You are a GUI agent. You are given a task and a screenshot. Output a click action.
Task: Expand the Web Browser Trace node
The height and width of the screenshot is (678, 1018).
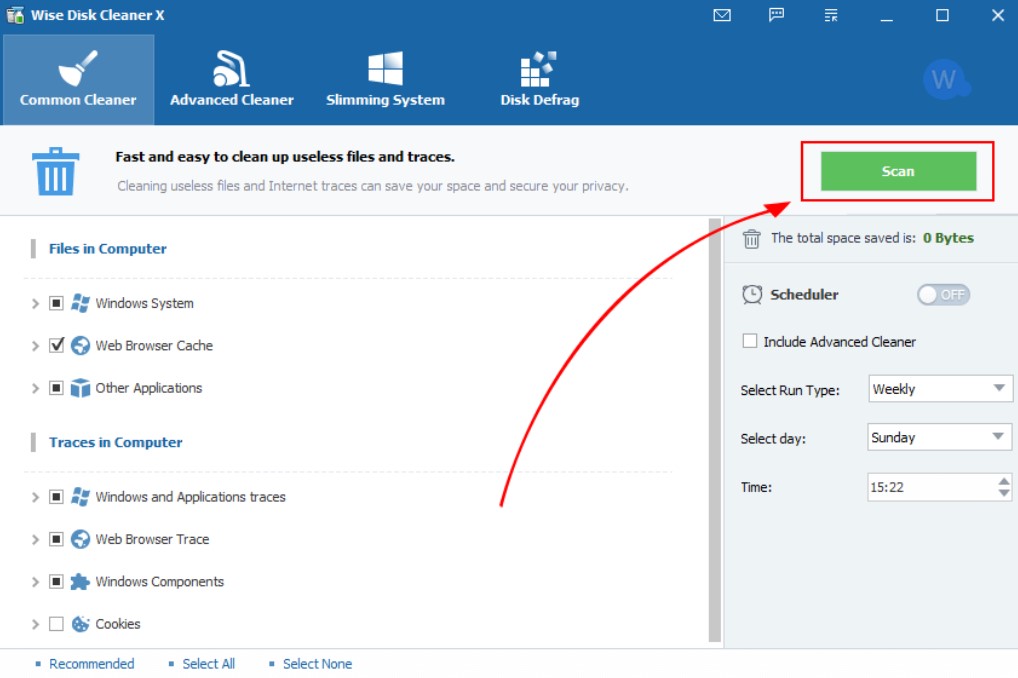[35, 539]
